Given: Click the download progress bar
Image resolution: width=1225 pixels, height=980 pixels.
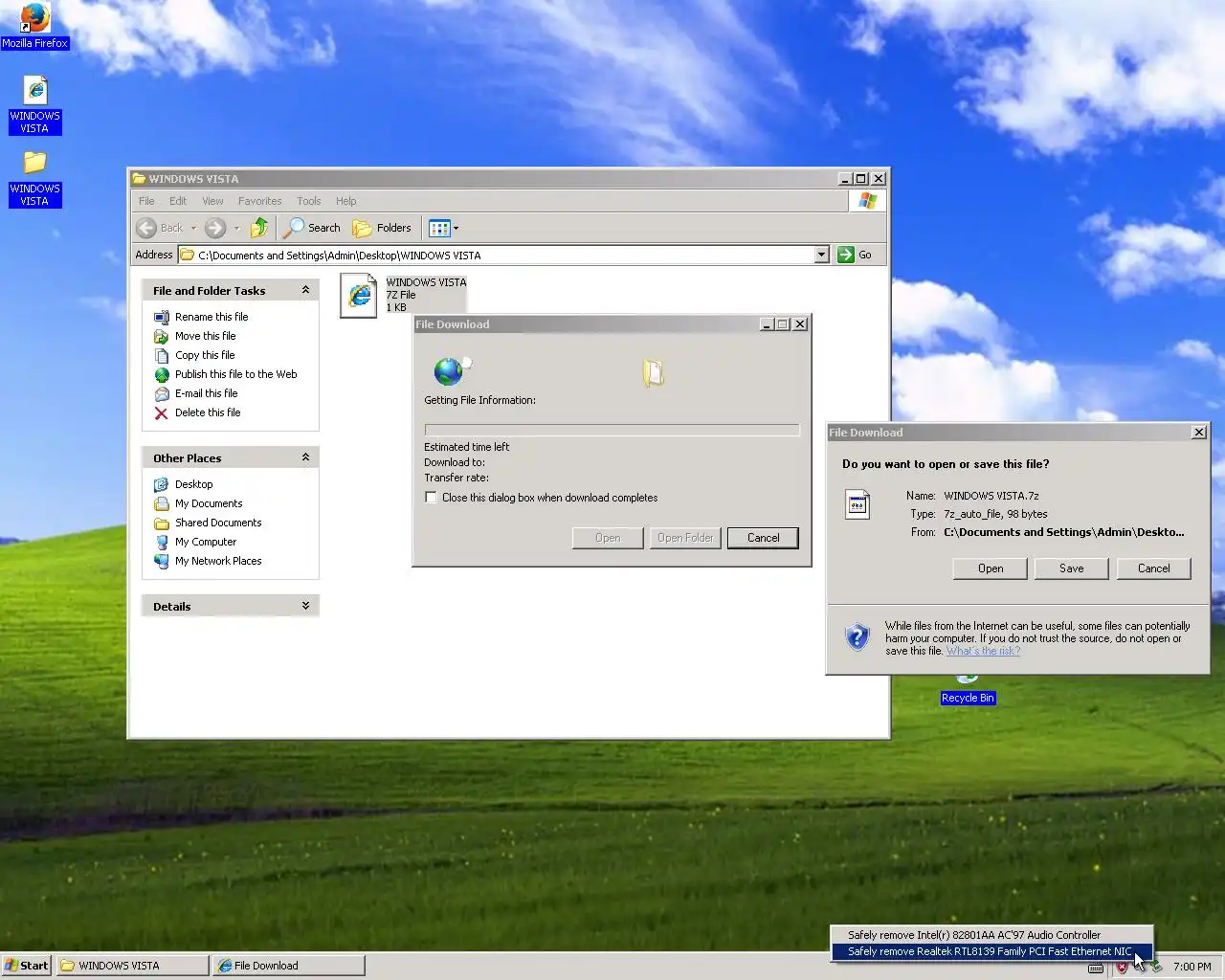Looking at the screenshot, I should tap(612, 430).
